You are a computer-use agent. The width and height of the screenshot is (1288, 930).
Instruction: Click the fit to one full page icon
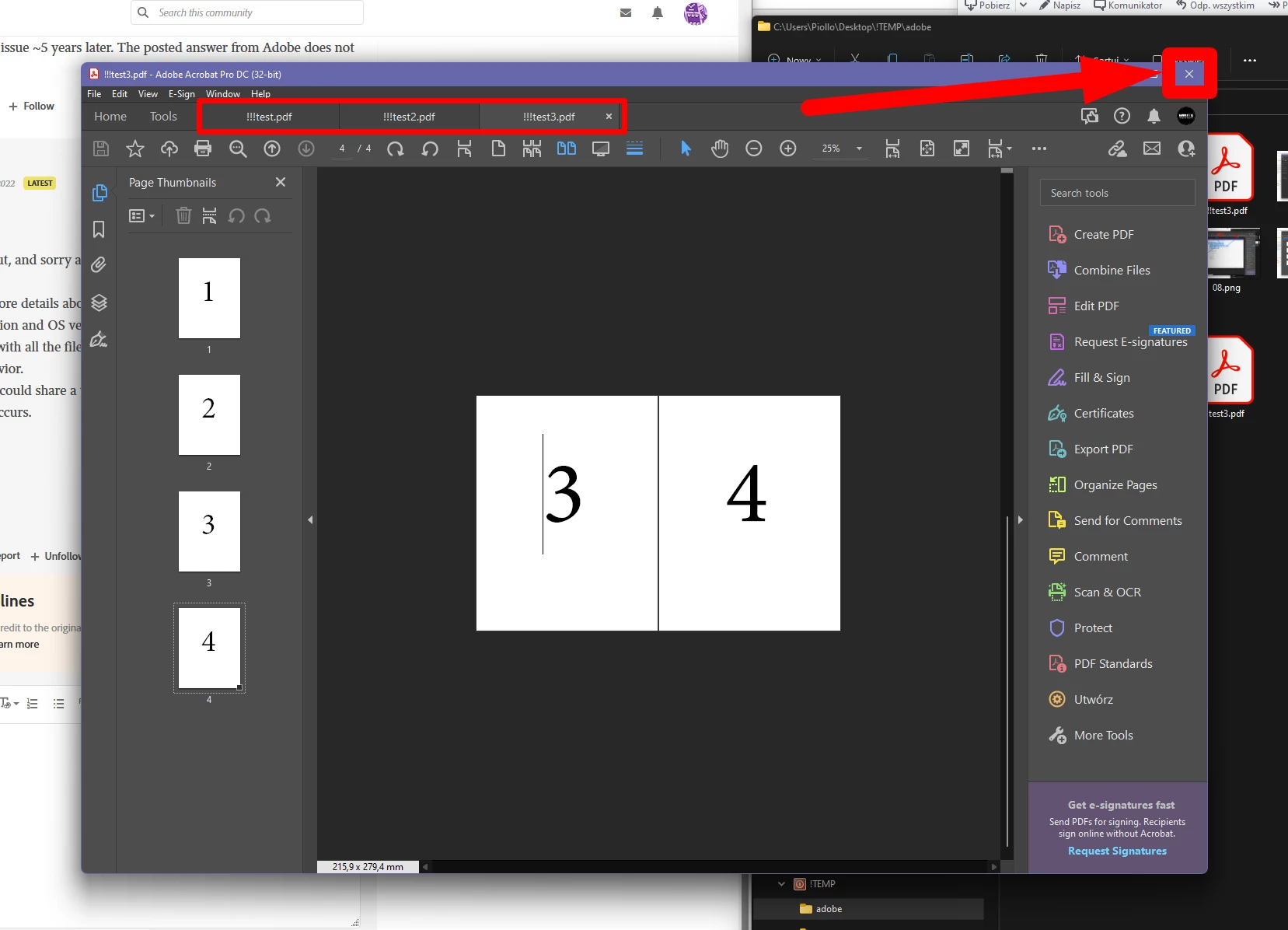[x=927, y=149]
